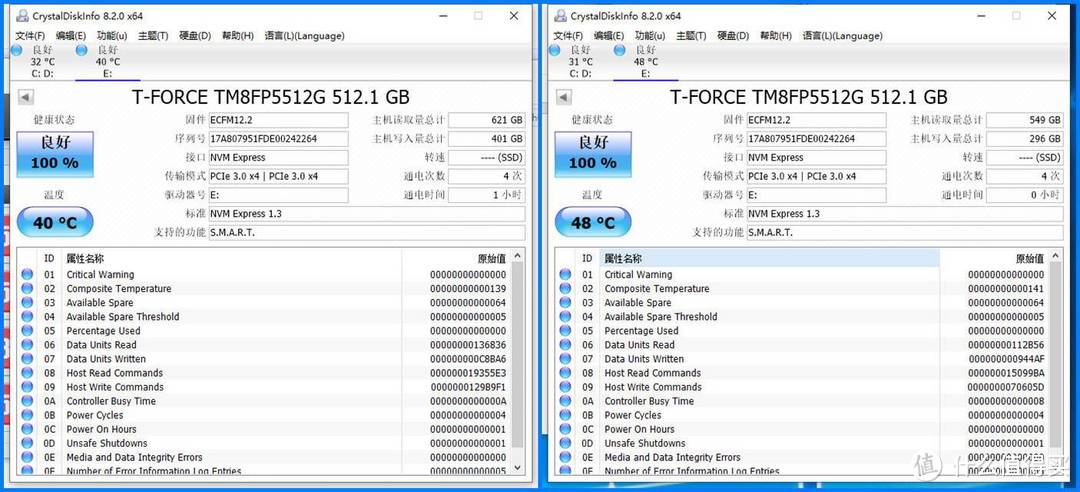Open 文件(F) menu in the 40 °C window
Image resolution: width=1080 pixels, height=492 pixels.
(30, 36)
